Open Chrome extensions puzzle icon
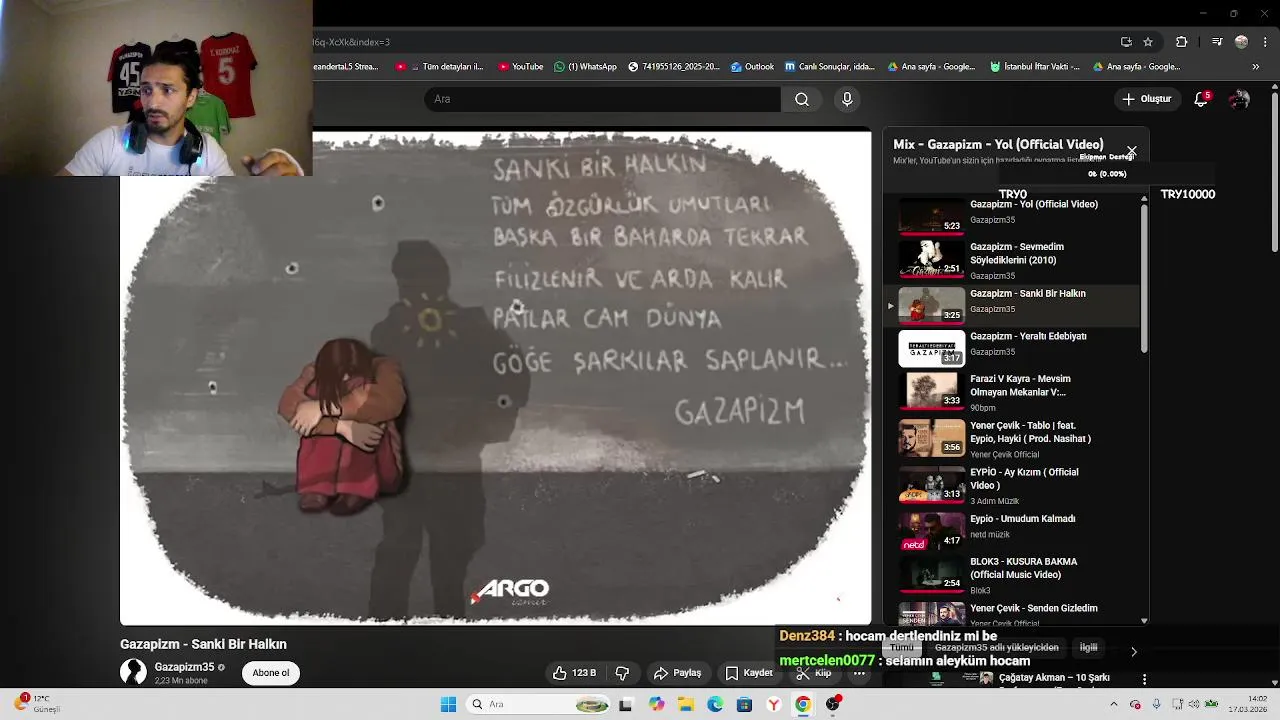Viewport: 1280px width, 720px height. tap(1182, 42)
